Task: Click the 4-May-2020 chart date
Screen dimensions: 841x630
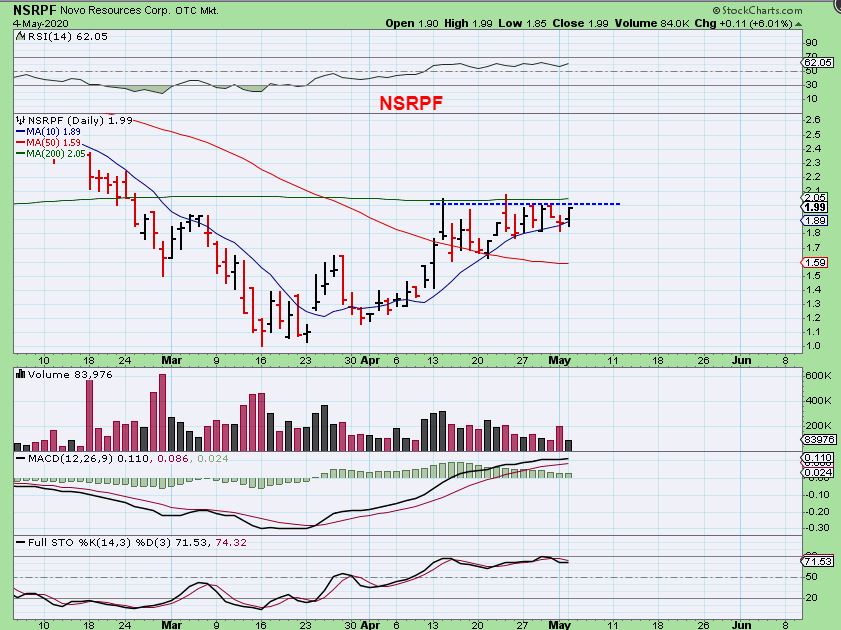Action: click(41, 24)
